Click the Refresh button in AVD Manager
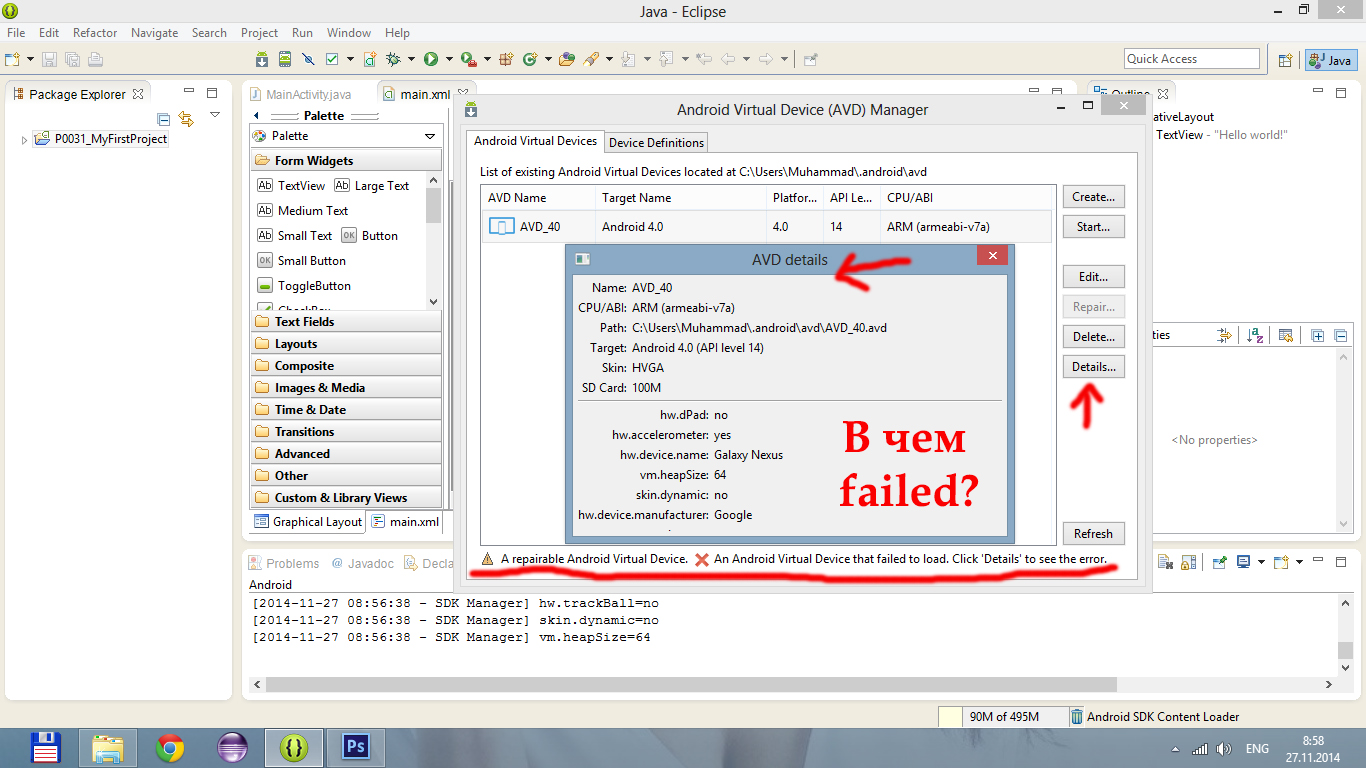 pos(1093,533)
